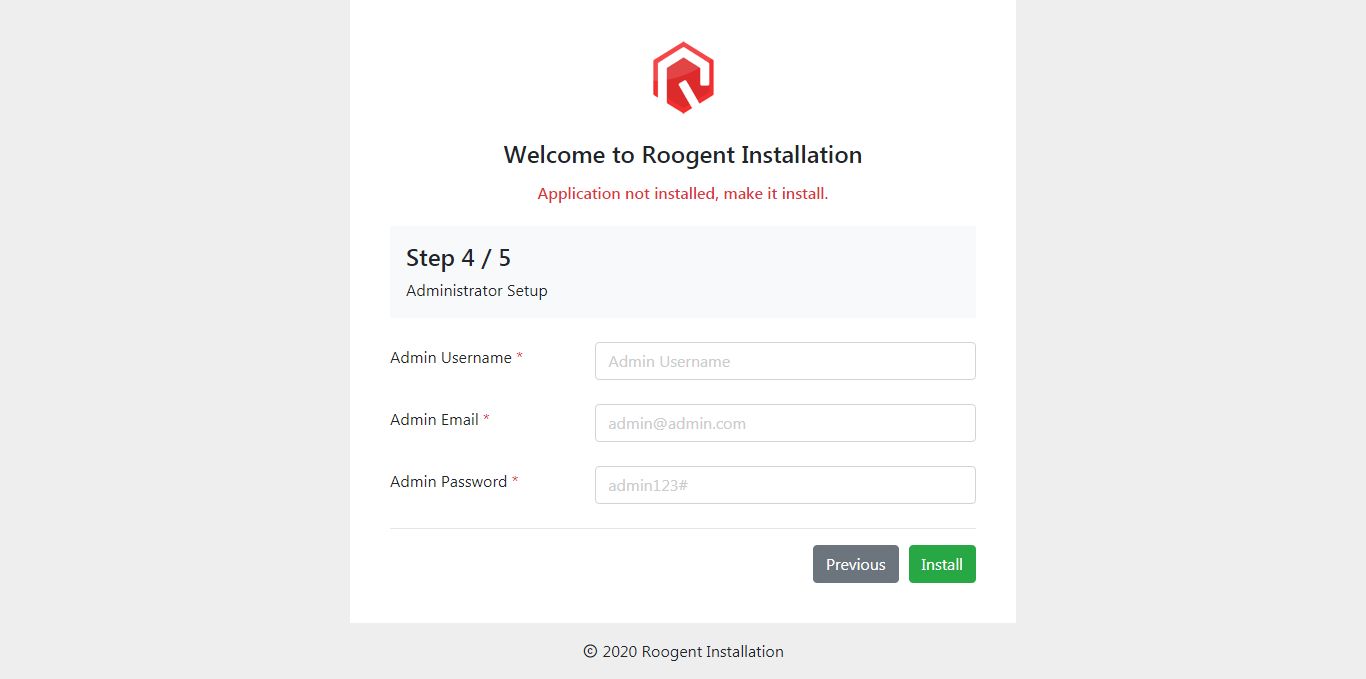Click the red "Application not installed" message
The height and width of the screenshot is (679, 1366).
(x=683, y=193)
